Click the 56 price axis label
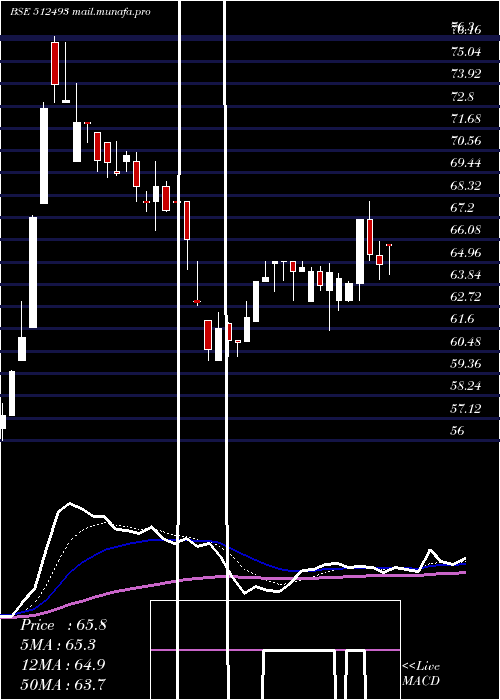This screenshot has width=500, height=700. click(x=458, y=430)
